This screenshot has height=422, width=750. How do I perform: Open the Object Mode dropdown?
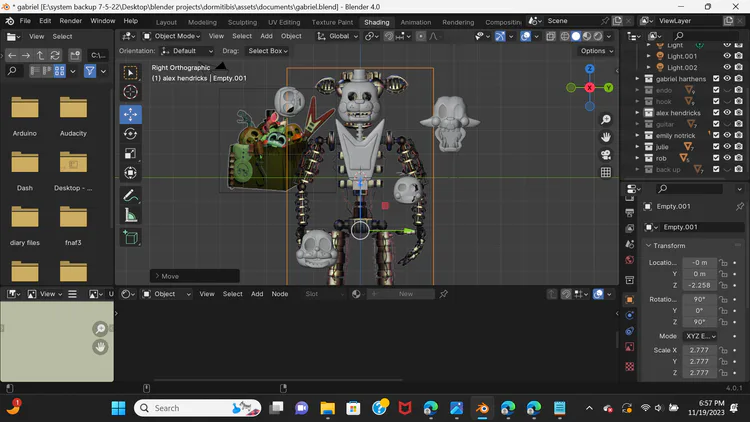[171, 36]
